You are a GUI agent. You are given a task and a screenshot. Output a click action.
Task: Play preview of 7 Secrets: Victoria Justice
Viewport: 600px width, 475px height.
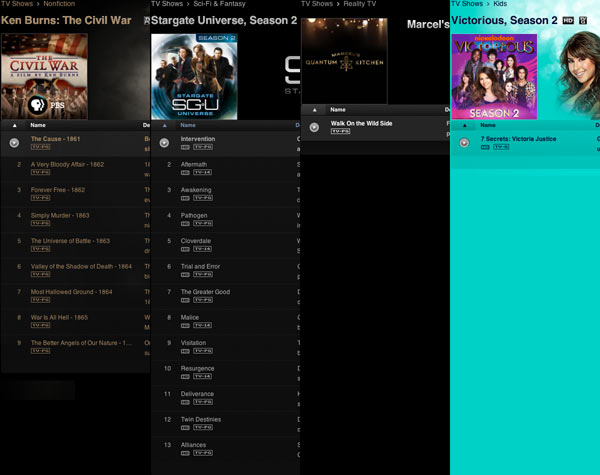pos(464,143)
